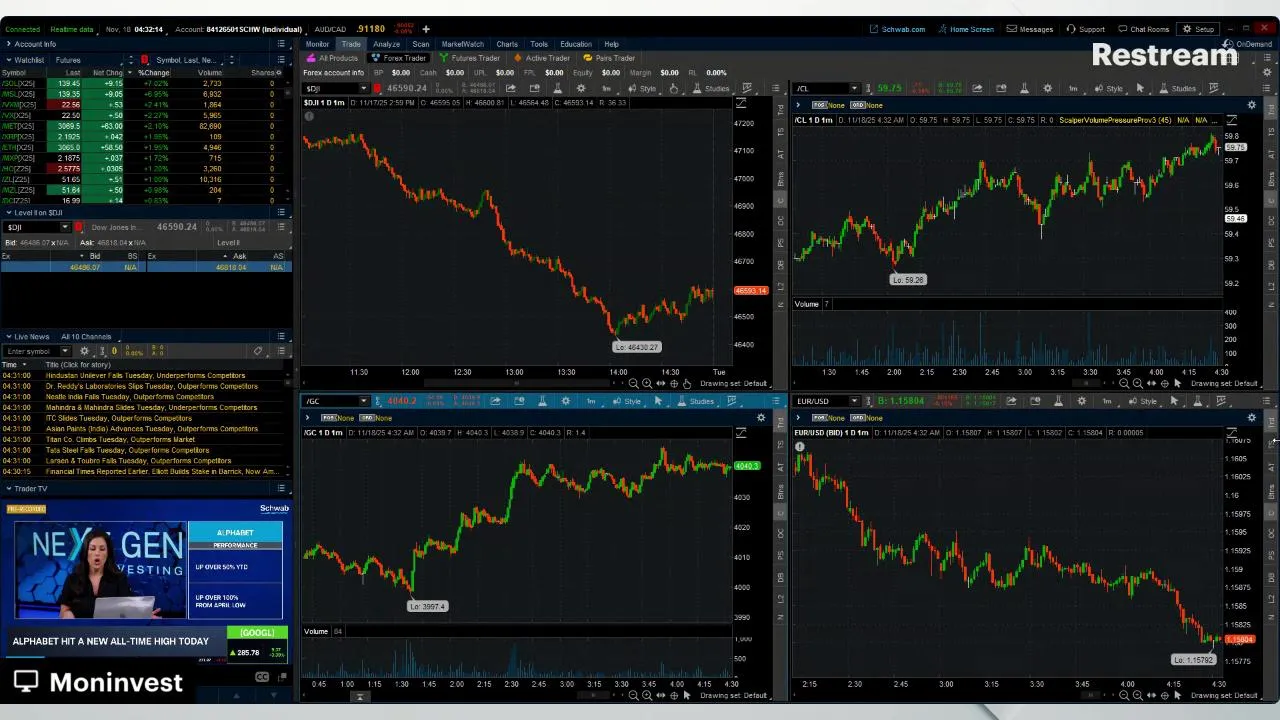Select pointer drawing tool in /CL chart
The height and width of the screenshot is (720, 1280).
pyautogui.click(x=1140, y=88)
